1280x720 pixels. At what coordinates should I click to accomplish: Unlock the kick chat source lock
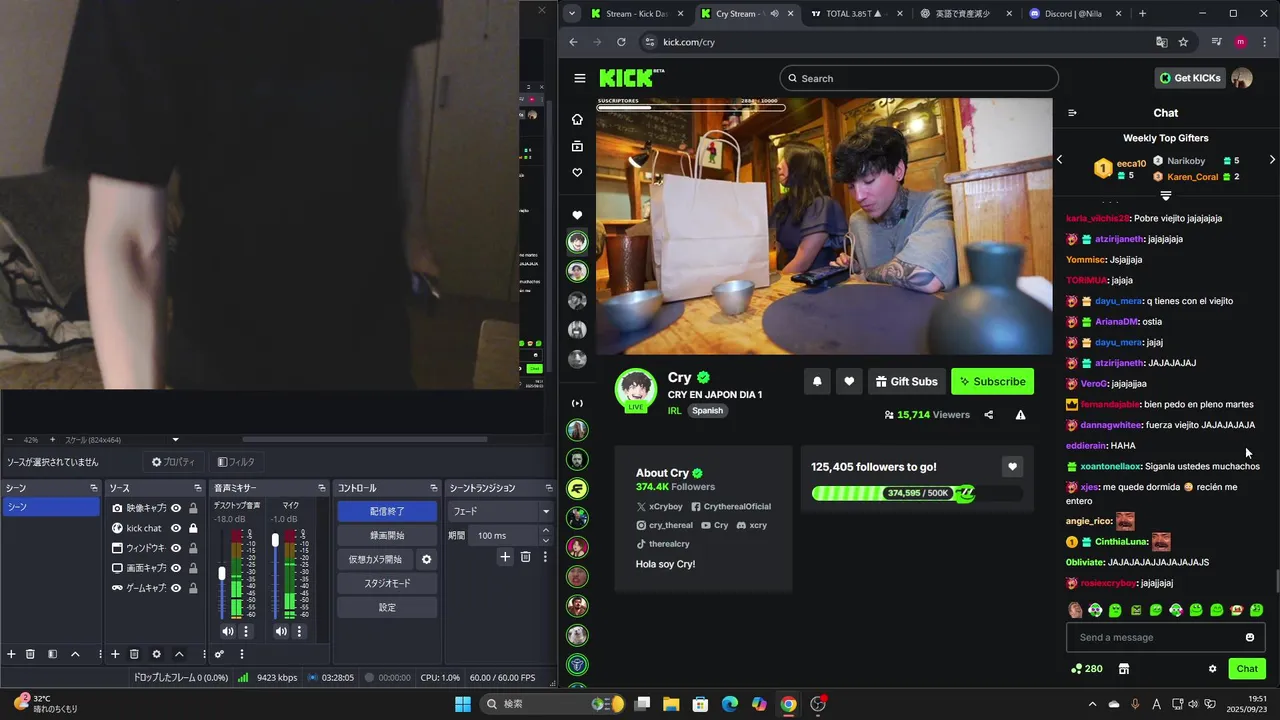coord(193,528)
